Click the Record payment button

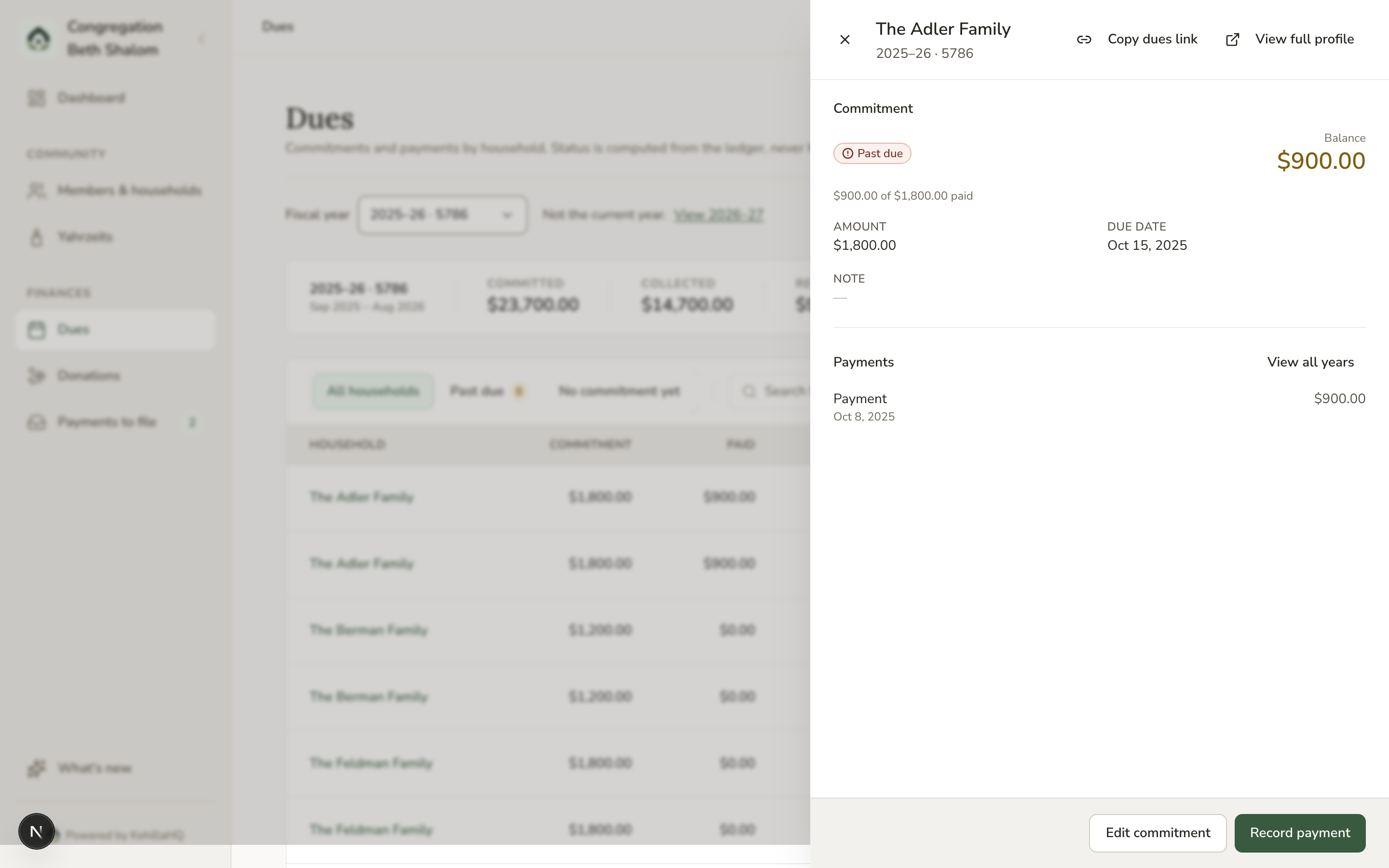pos(1300,832)
